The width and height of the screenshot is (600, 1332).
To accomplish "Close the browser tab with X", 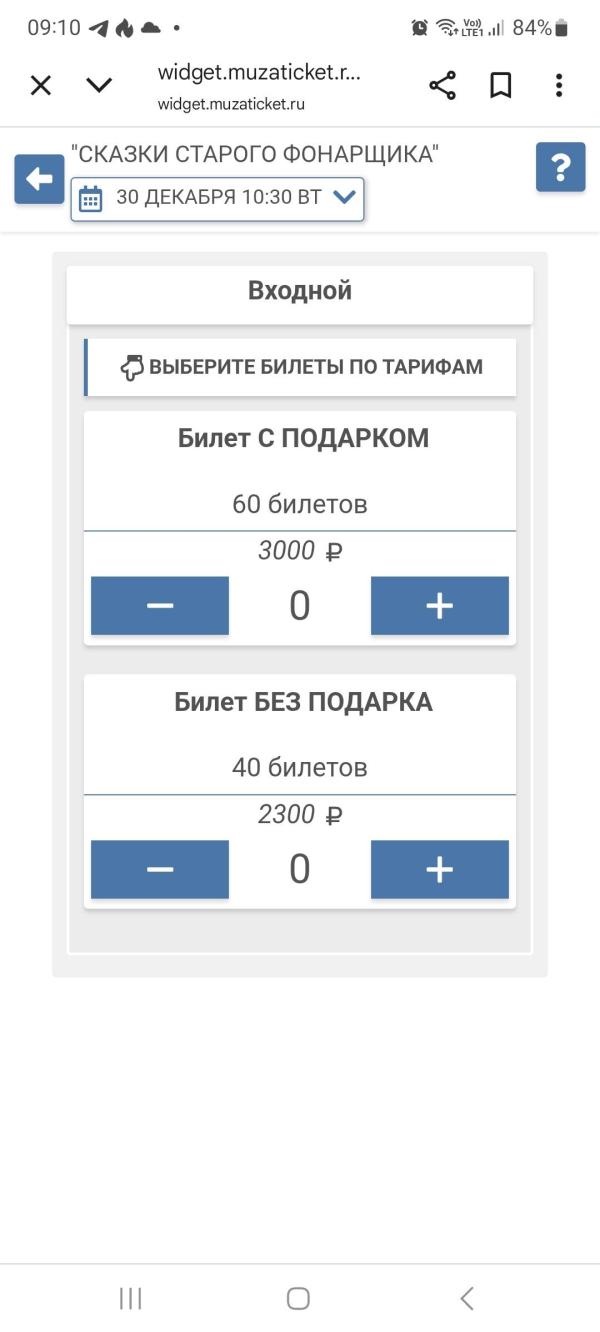I will pyautogui.click(x=40, y=86).
